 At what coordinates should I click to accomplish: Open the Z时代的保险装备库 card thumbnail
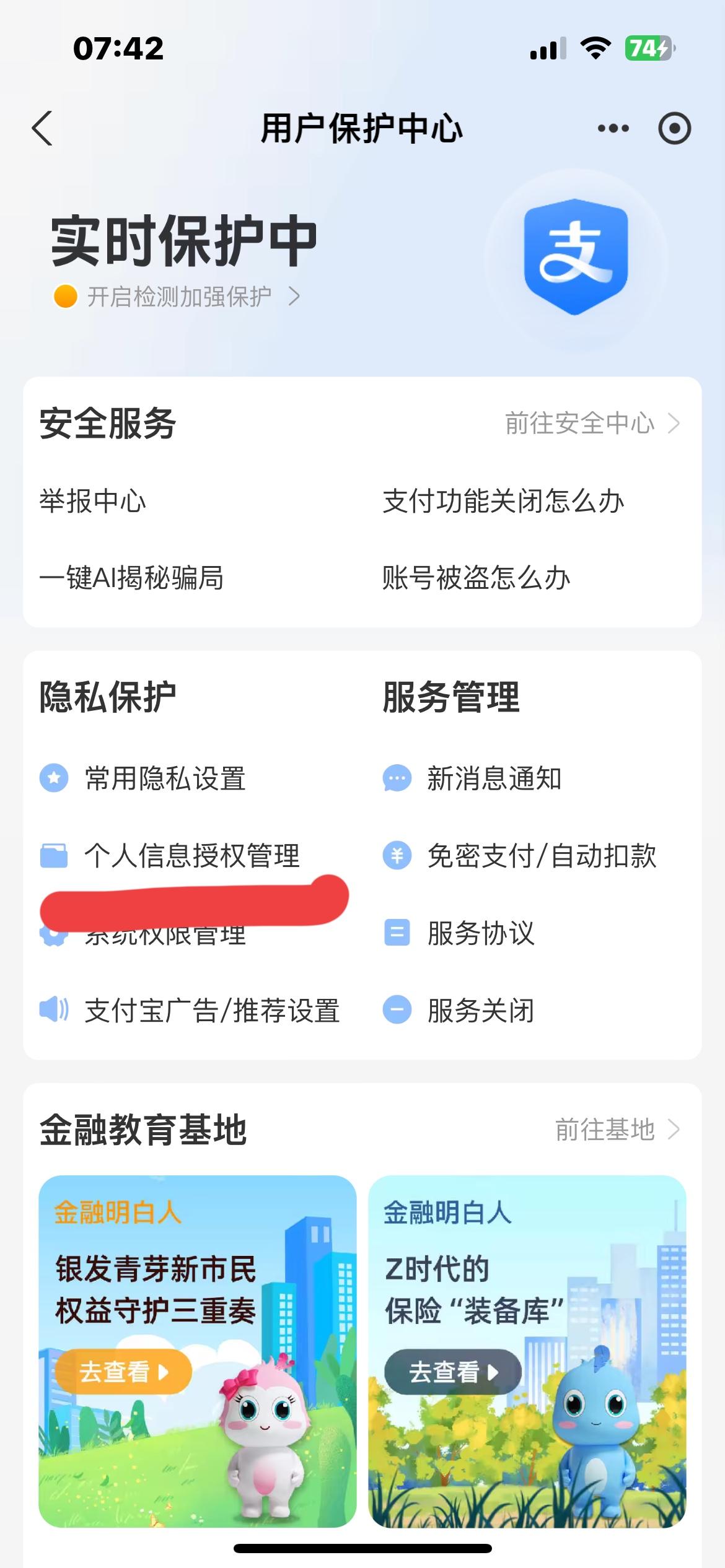(x=527, y=1351)
